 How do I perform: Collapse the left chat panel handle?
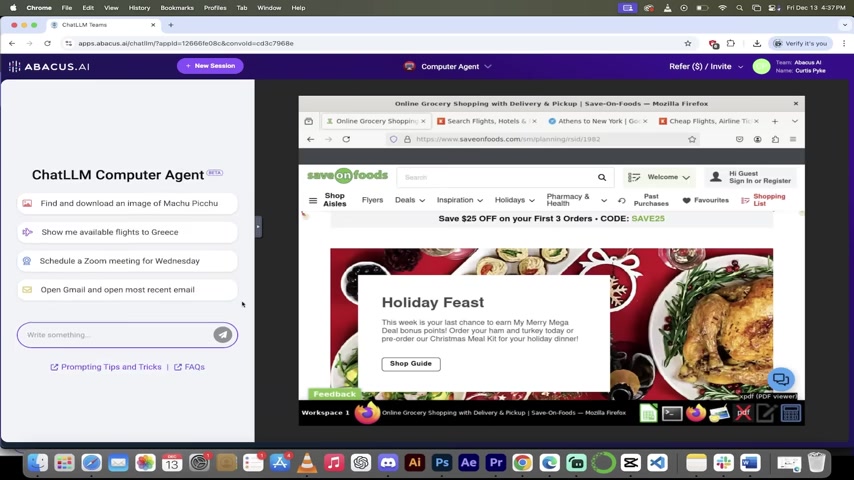point(258,227)
